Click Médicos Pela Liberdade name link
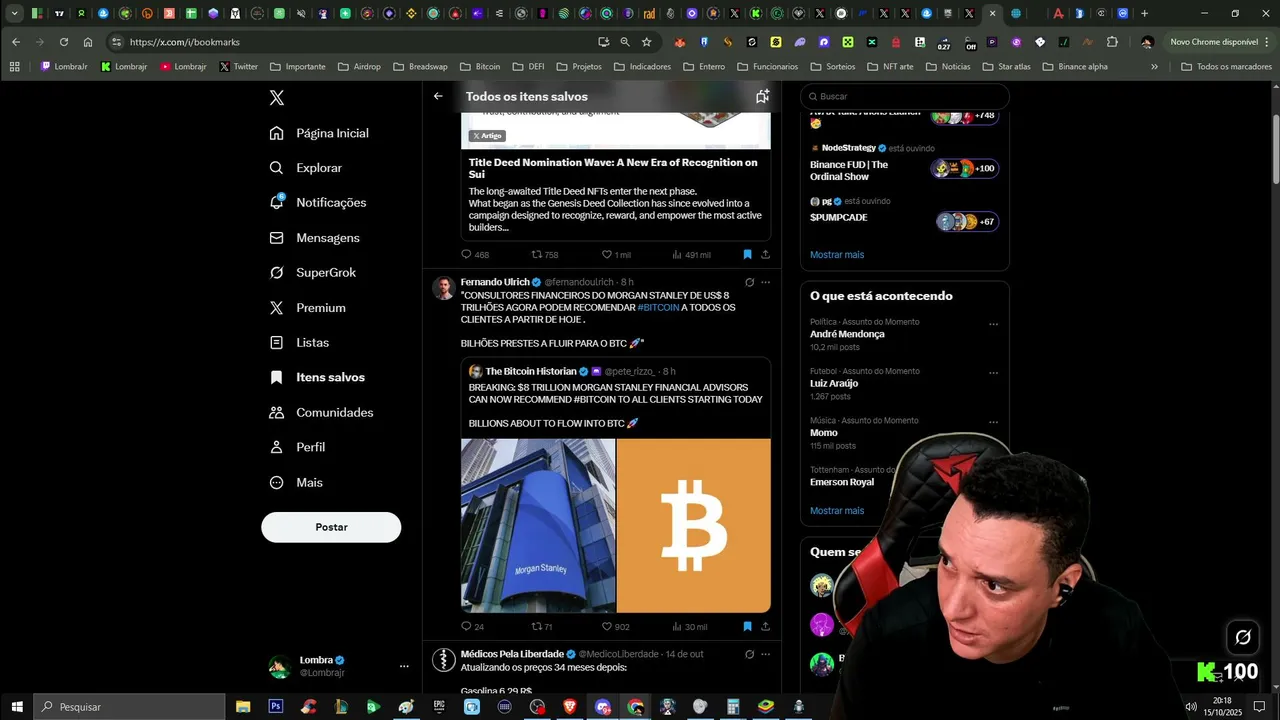Viewport: 1280px width, 720px height. click(512, 654)
